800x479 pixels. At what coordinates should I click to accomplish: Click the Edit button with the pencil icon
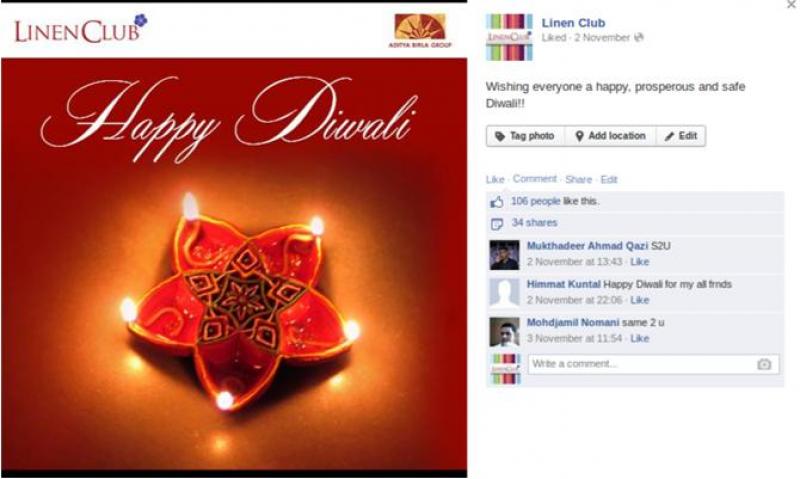click(681, 136)
